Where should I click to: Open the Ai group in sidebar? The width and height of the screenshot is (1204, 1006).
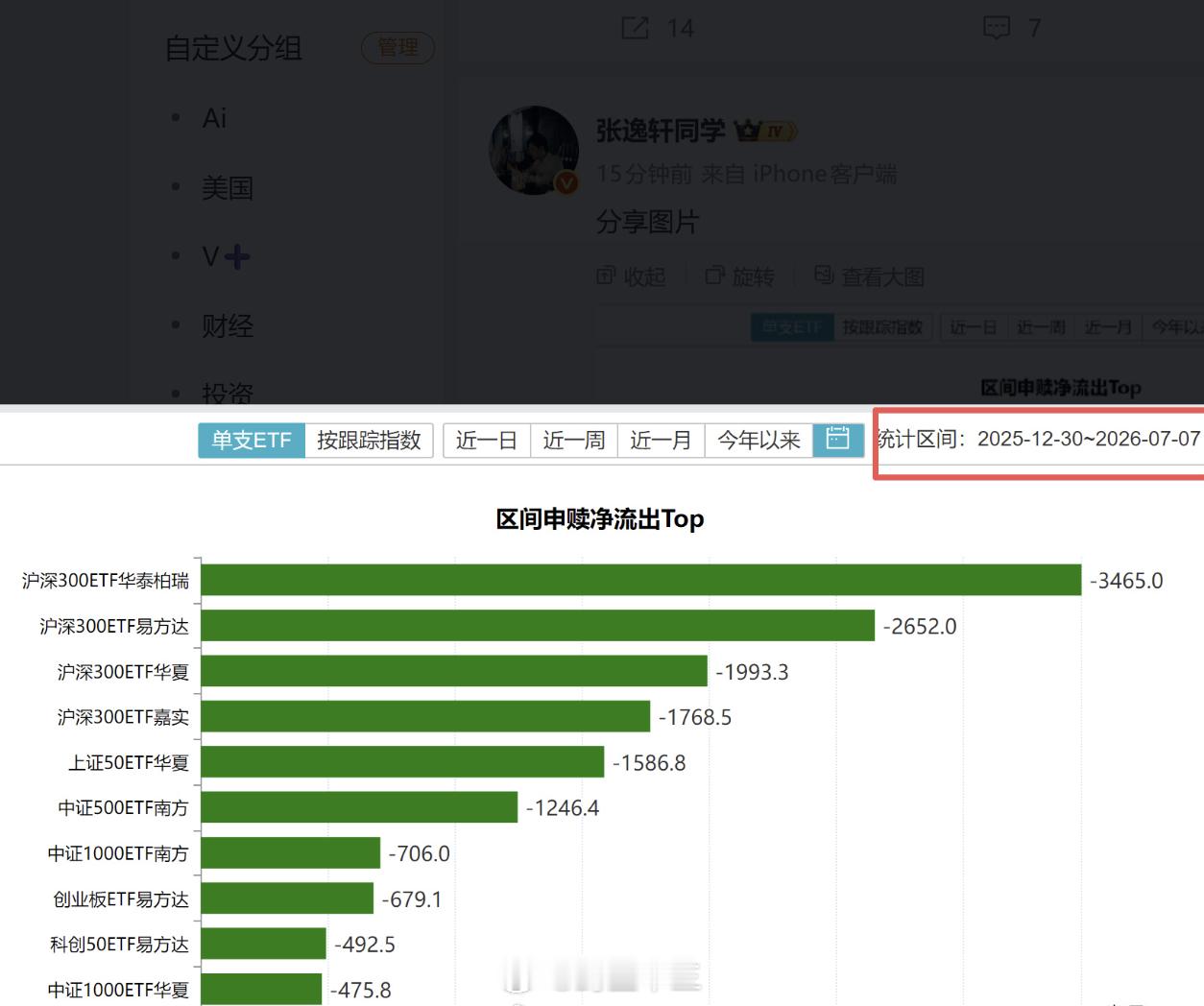point(214,118)
